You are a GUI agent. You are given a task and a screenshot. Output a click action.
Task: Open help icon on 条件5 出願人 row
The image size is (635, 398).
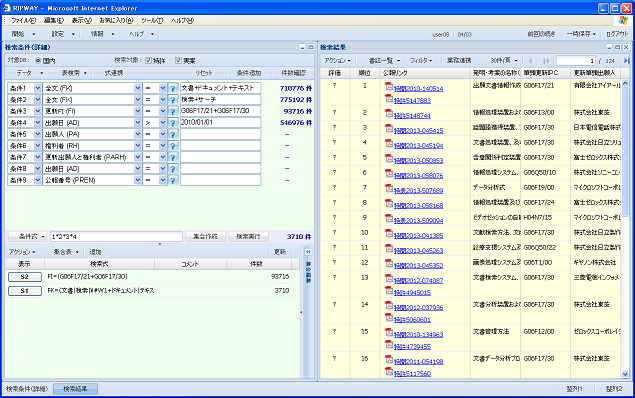(x=173, y=134)
